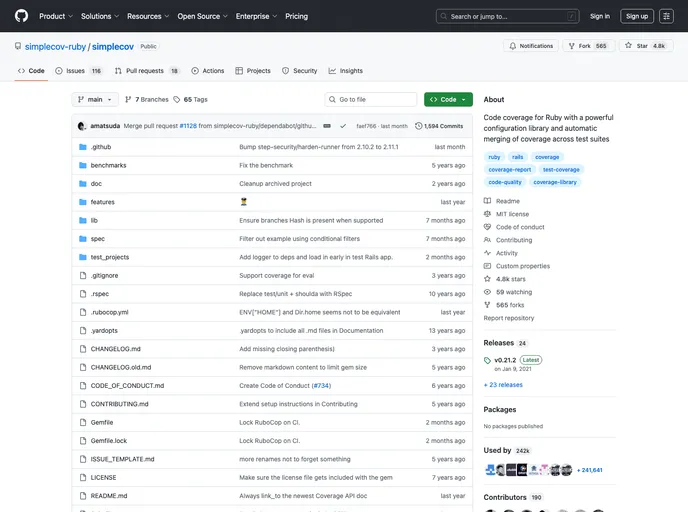Click the Readme book icon
This screenshot has width=688, height=512.
(487, 201)
